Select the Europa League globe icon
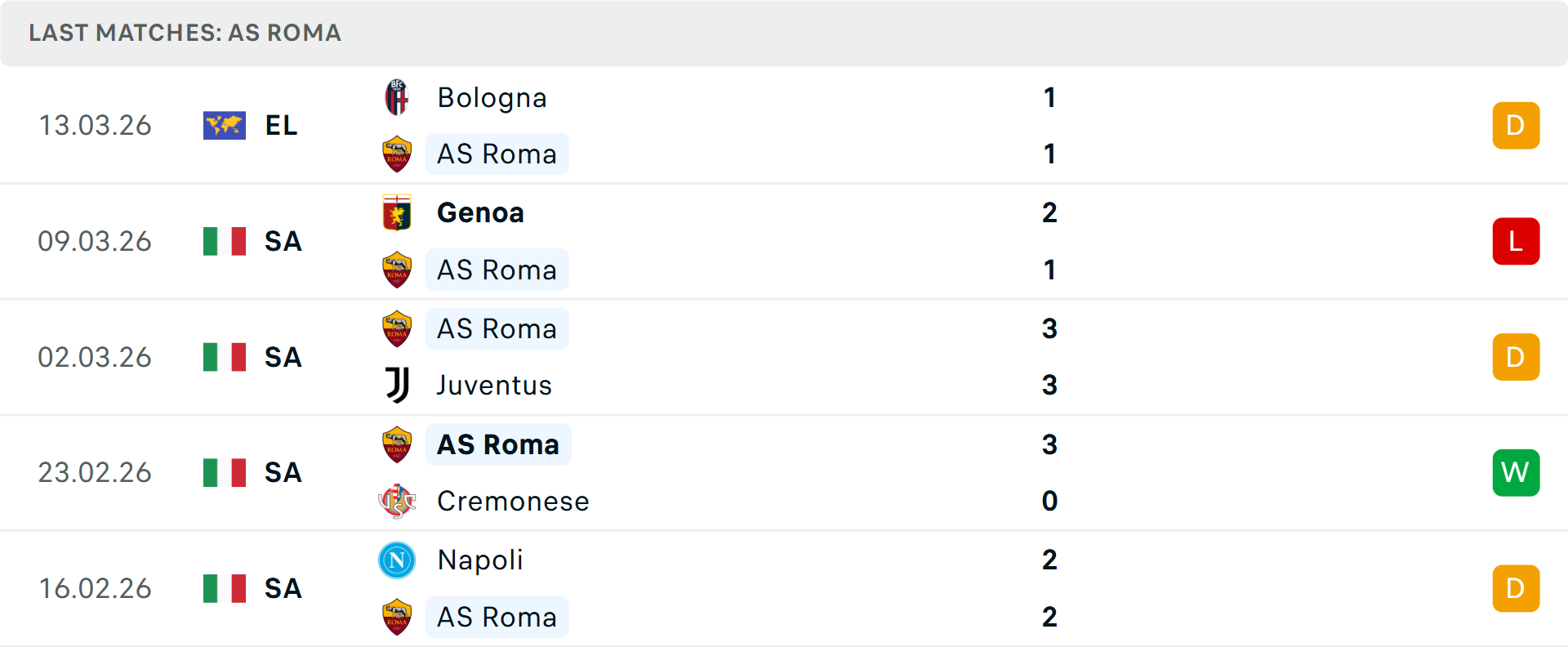 pyautogui.click(x=224, y=125)
